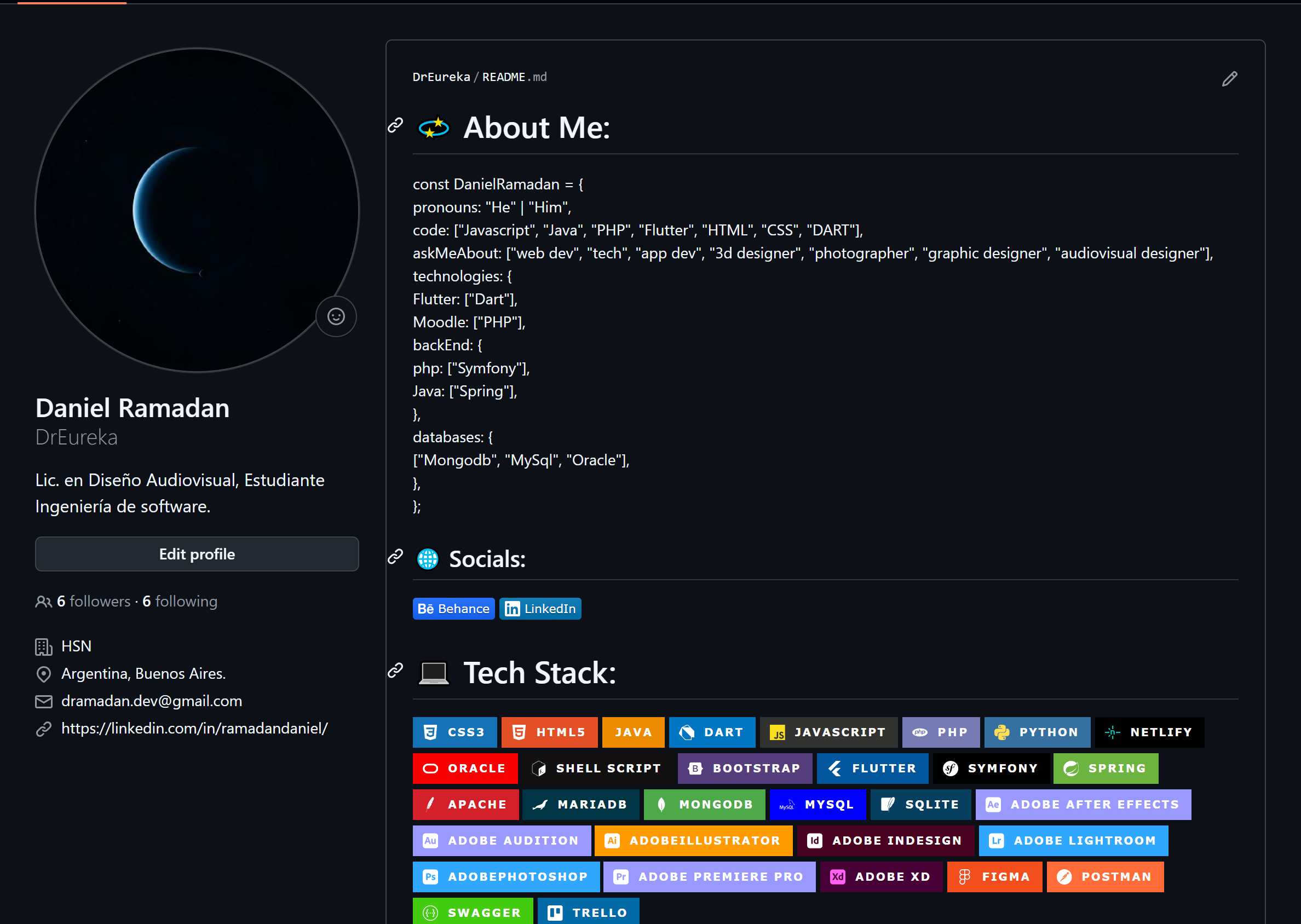Visit the linkedin.com/in/ramadandaniel profile URL
1301x924 pixels.
194,728
